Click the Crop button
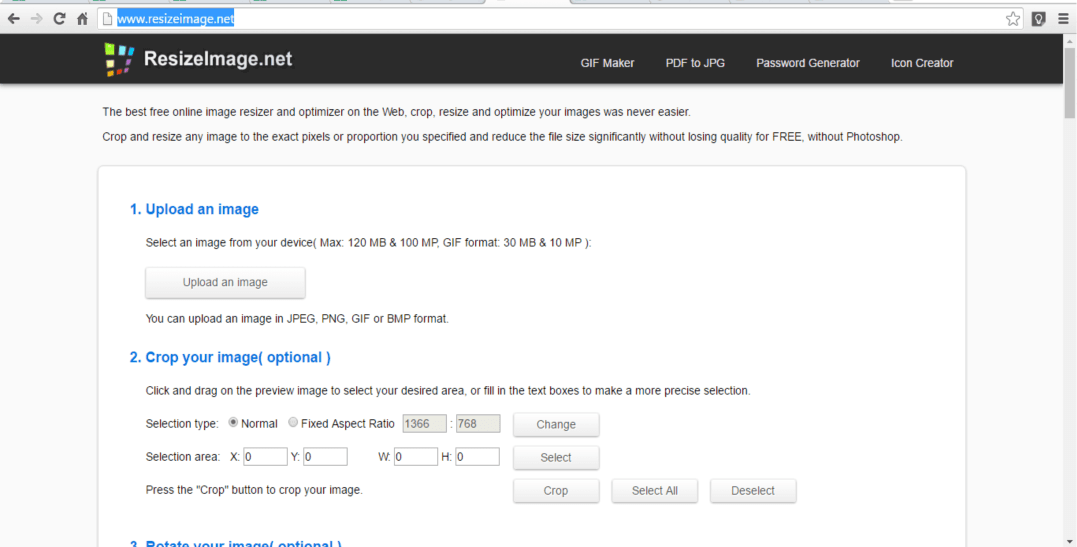1077x547 pixels. coord(556,491)
